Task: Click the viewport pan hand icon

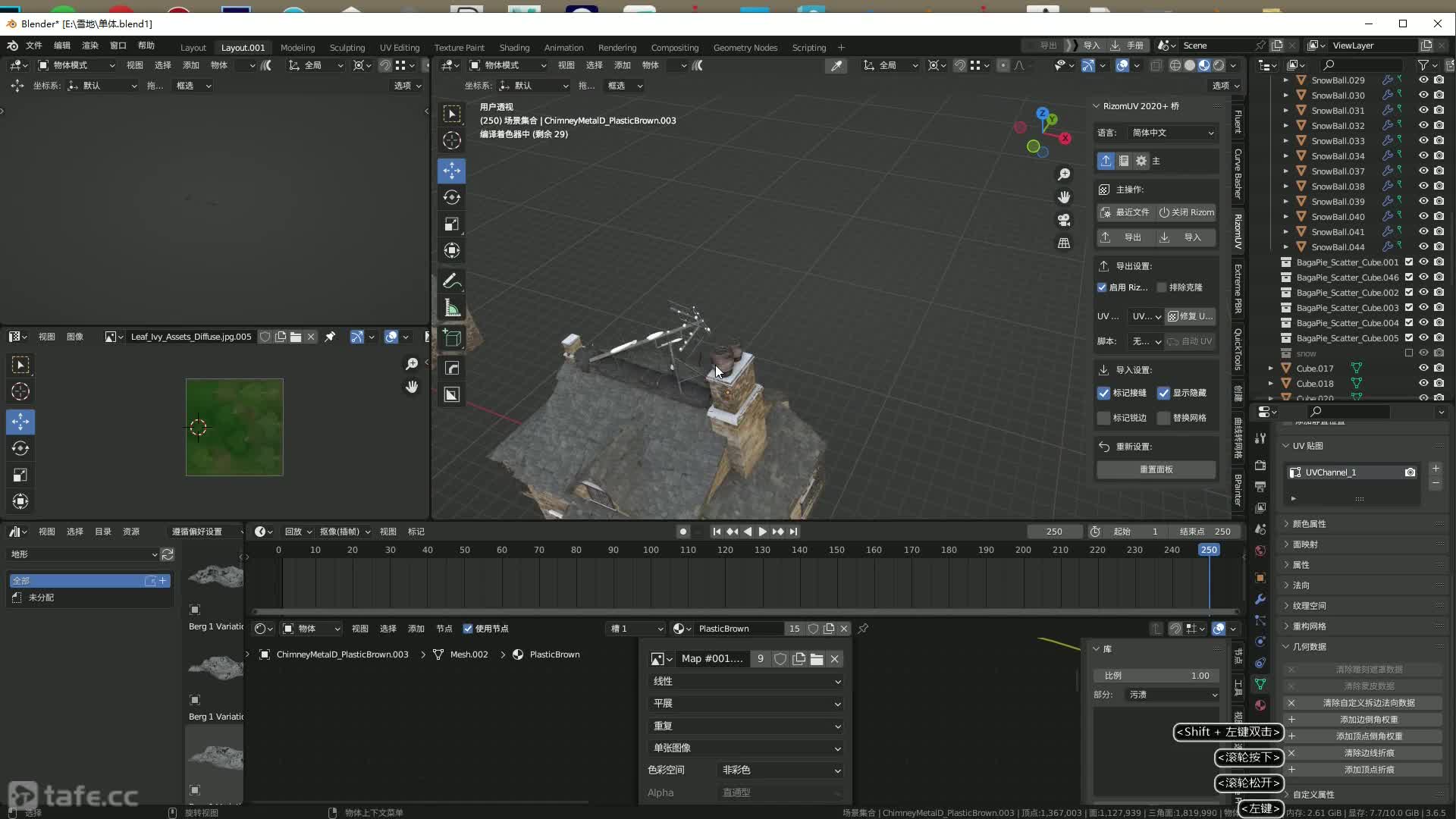Action: coord(1064,197)
